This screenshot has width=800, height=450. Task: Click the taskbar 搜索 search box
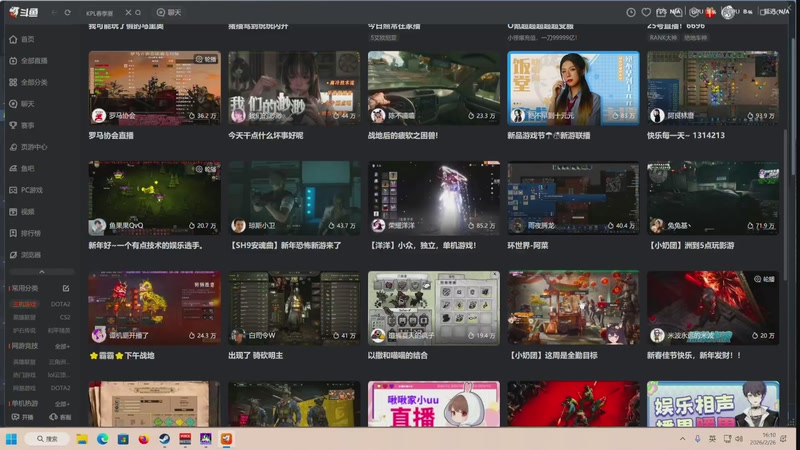46,439
